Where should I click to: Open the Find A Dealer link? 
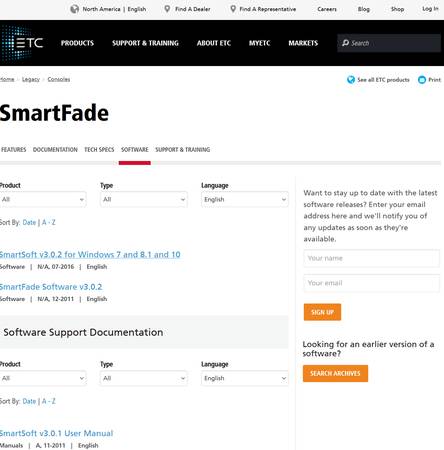coord(193,9)
